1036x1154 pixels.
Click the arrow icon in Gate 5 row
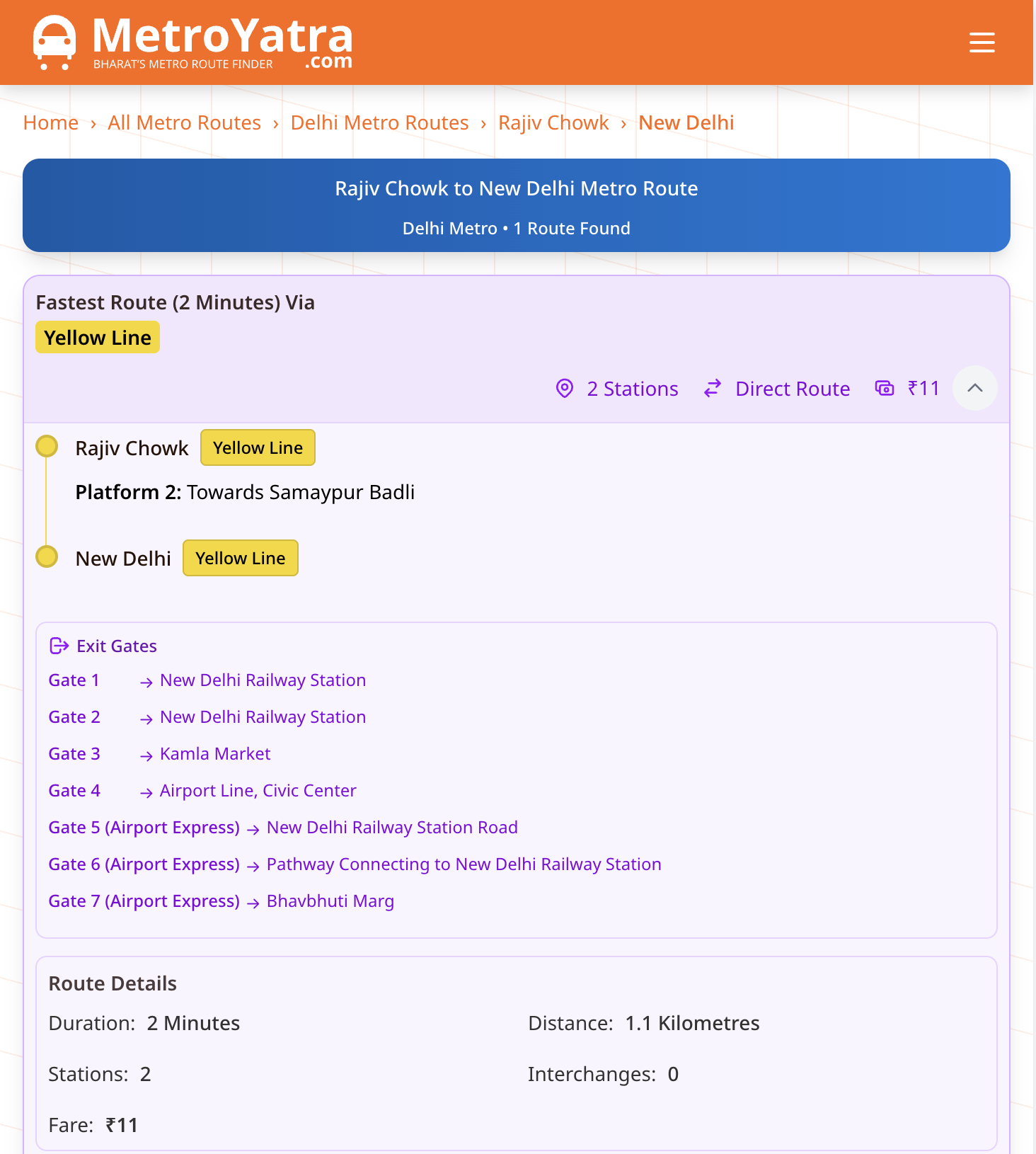click(253, 830)
